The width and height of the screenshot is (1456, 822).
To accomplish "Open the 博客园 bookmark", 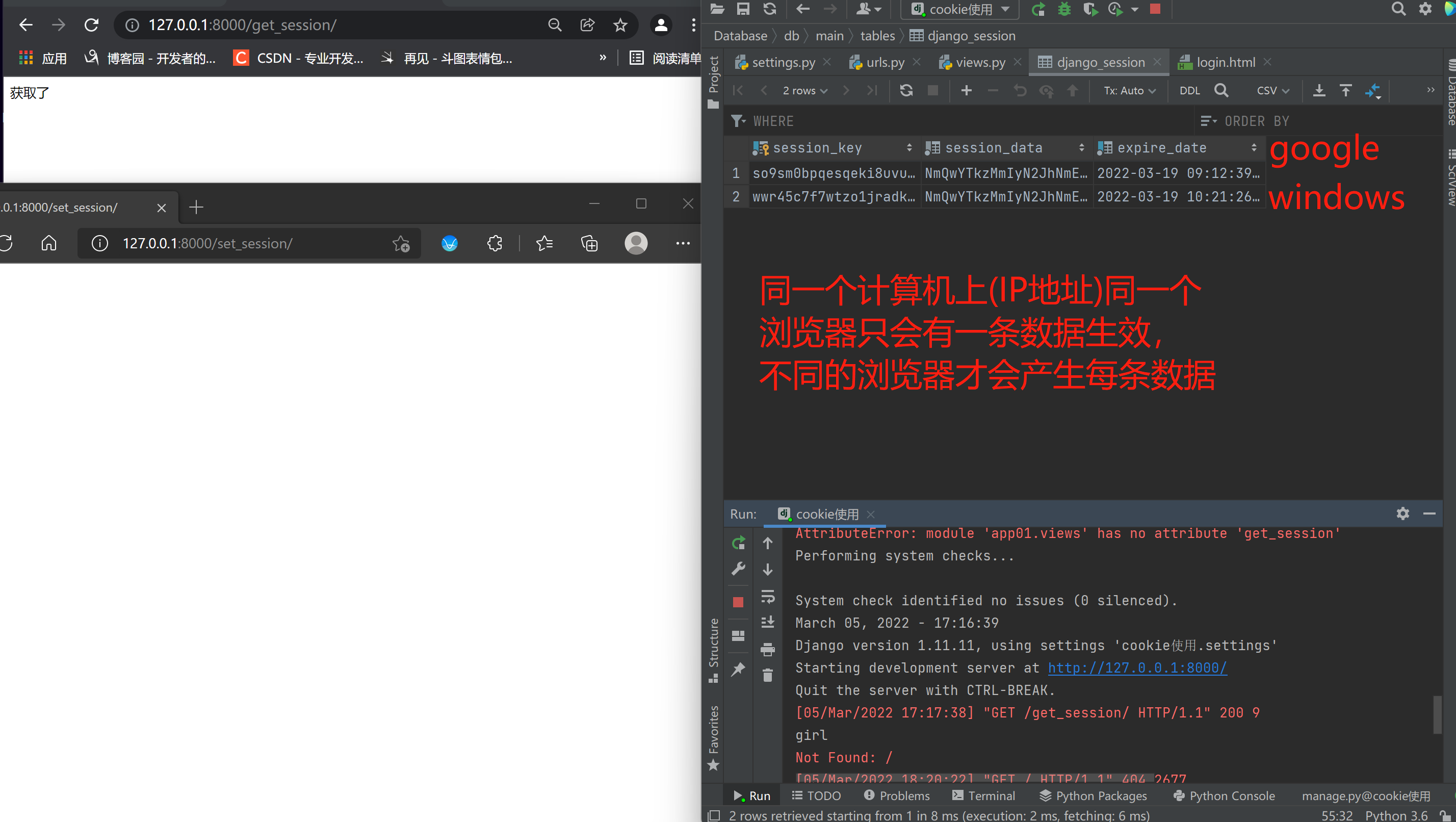I will [150, 58].
